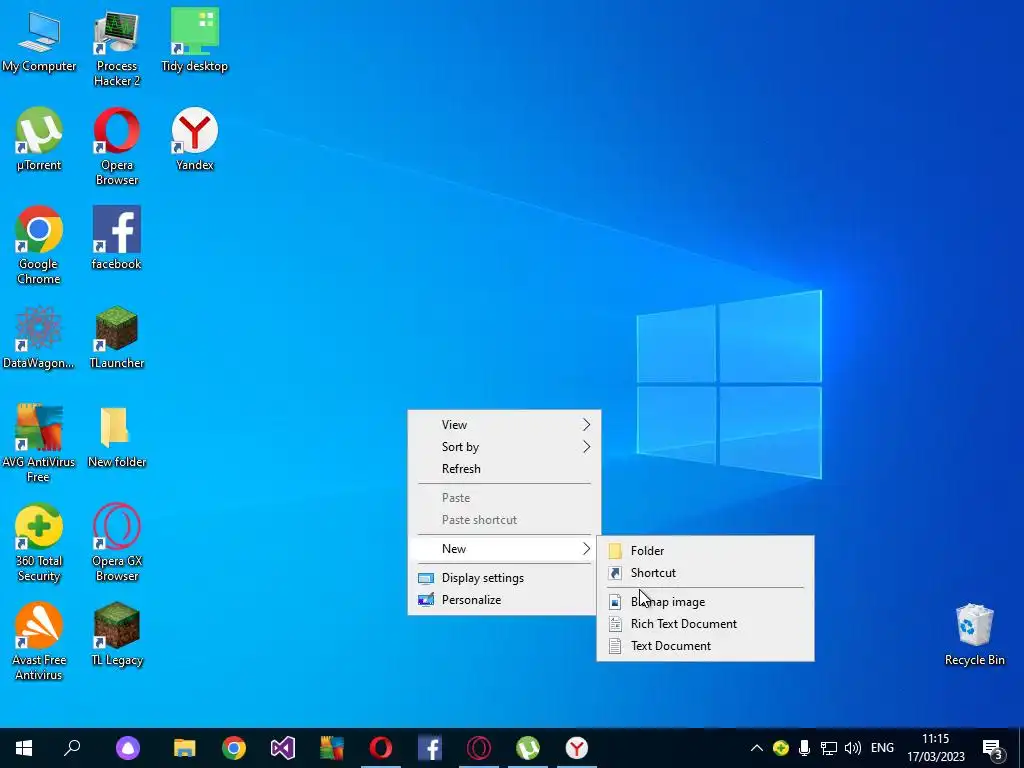Screen dimensions: 1024x768
Task: Create a new Folder from submenu
Action: coord(705,551)
